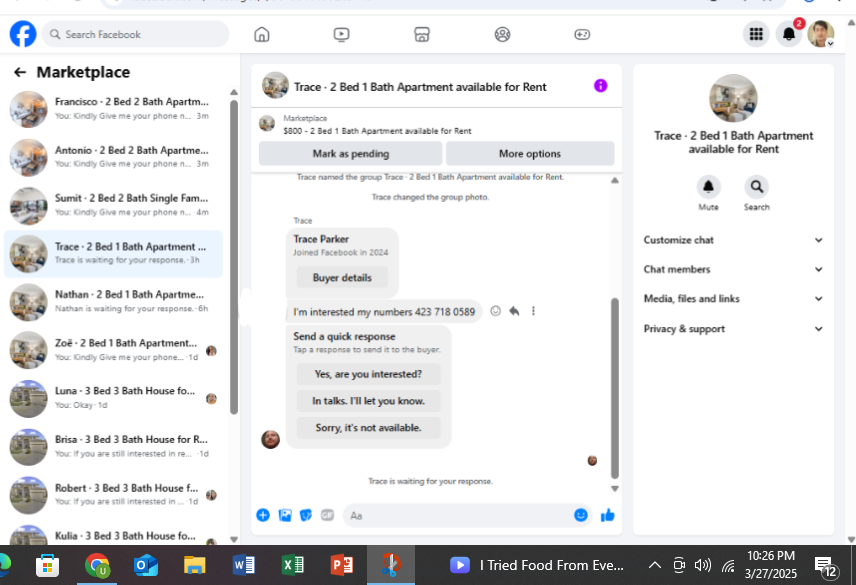Image resolution: width=856 pixels, height=585 pixels.
Task: Open Excel from taskbar
Action: [293, 565]
